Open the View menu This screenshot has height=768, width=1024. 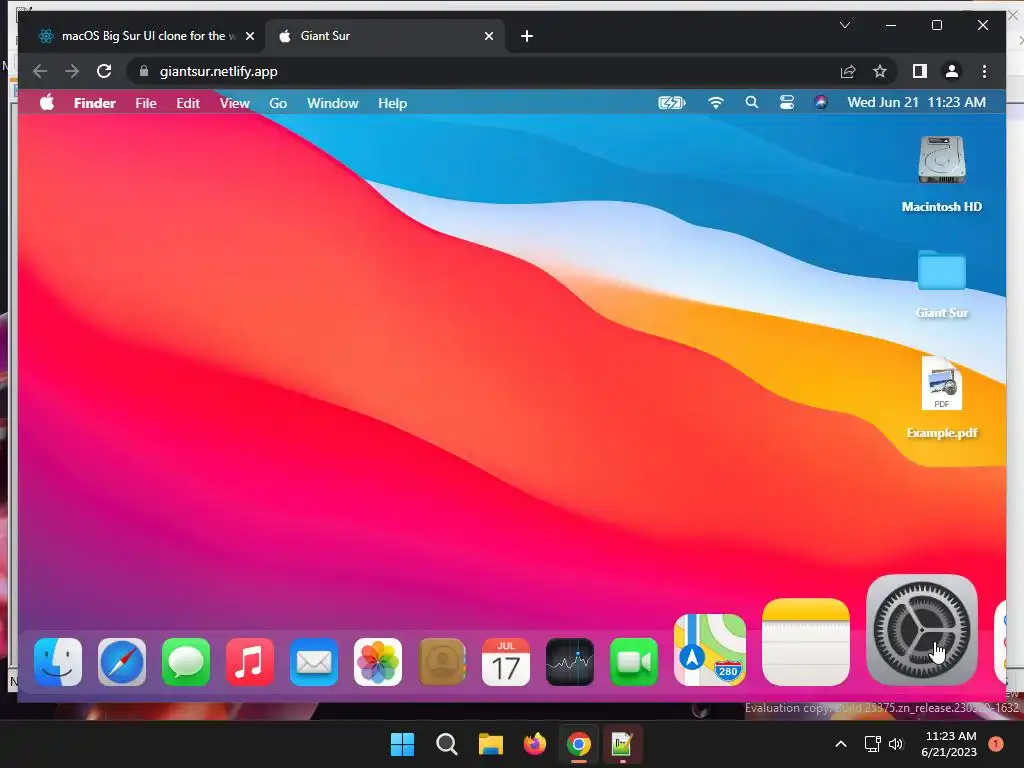(234, 103)
